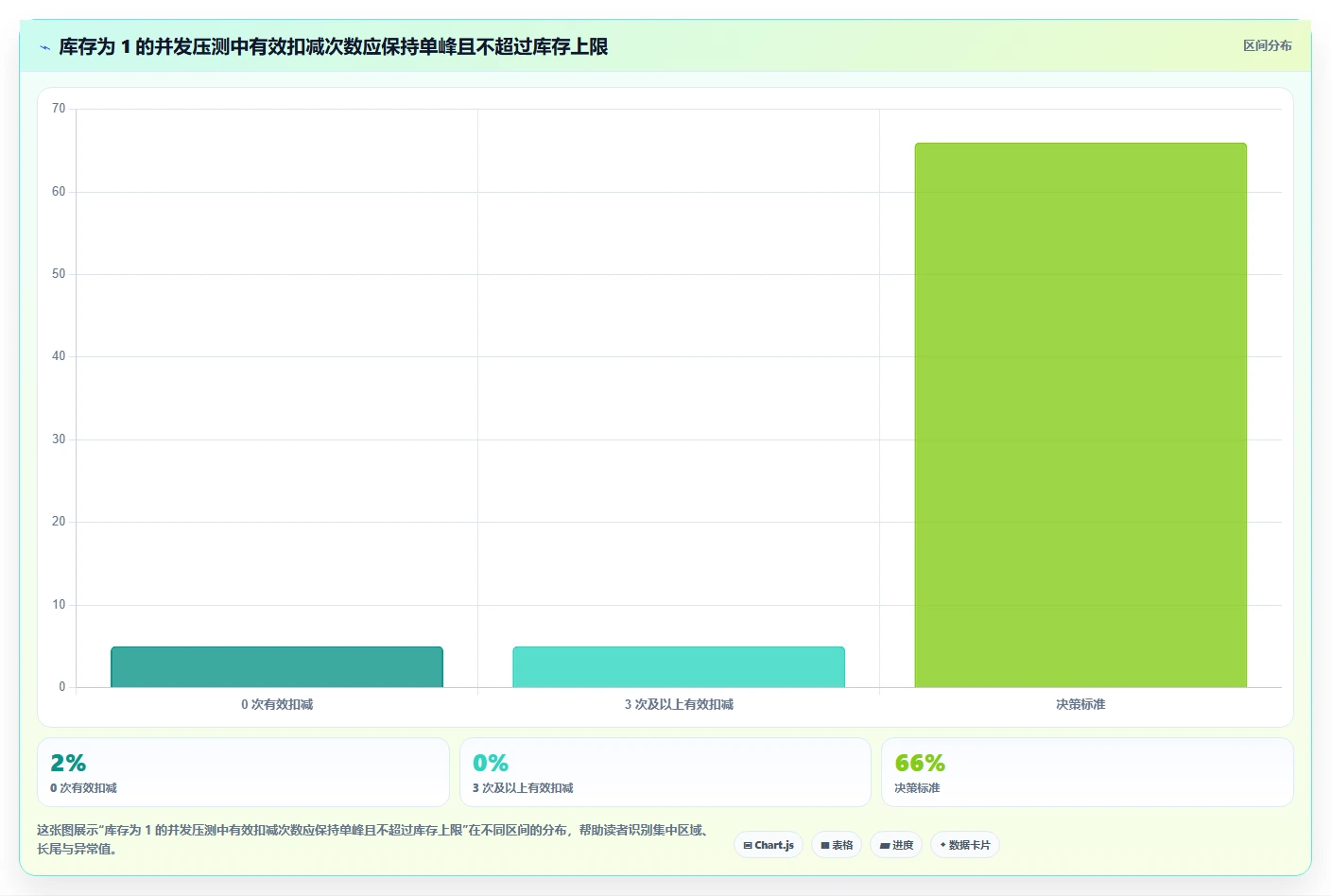Click the turquoise bar for 3 次及以上有效扣减
The height and width of the screenshot is (896, 1331).
click(x=679, y=667)
